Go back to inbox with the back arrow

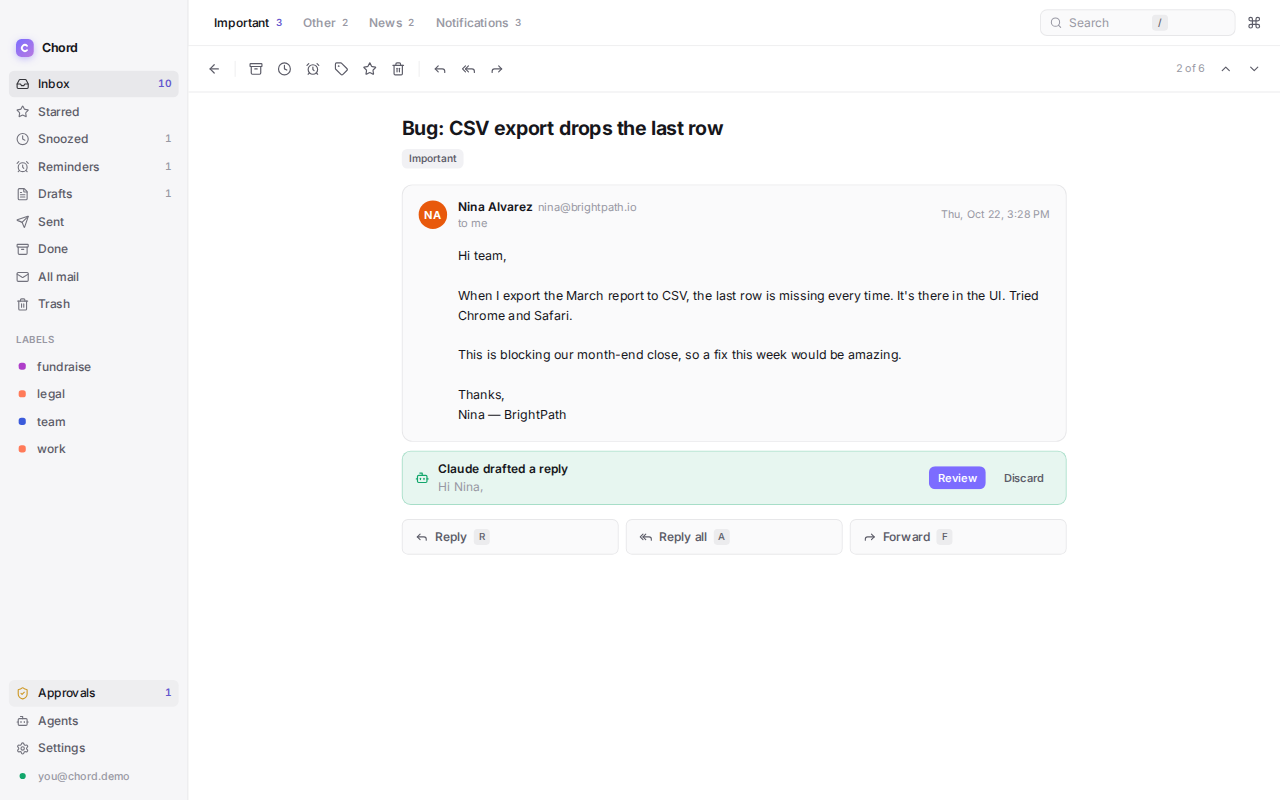(214, 69)
